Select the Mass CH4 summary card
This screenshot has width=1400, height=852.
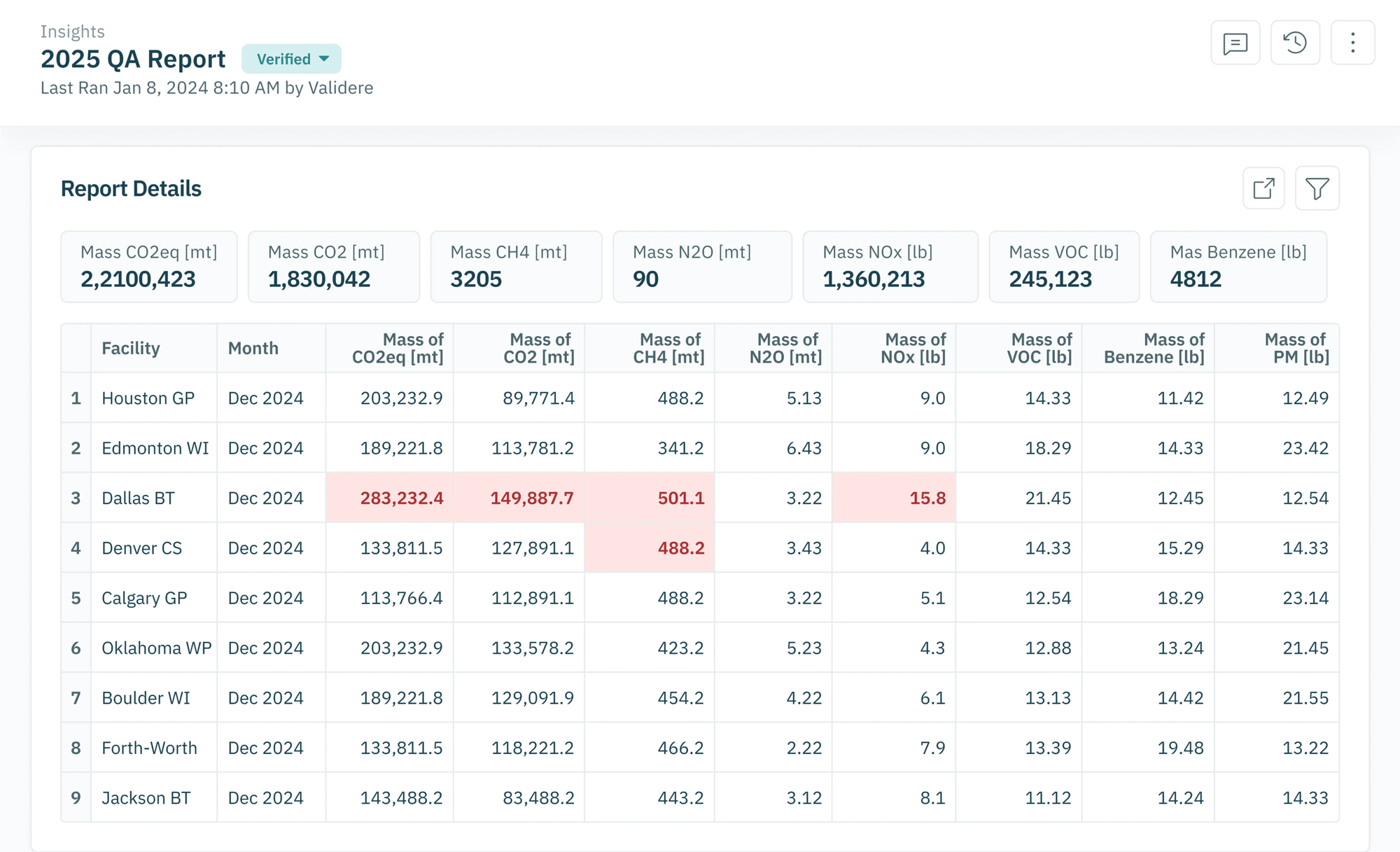[516, 267]
